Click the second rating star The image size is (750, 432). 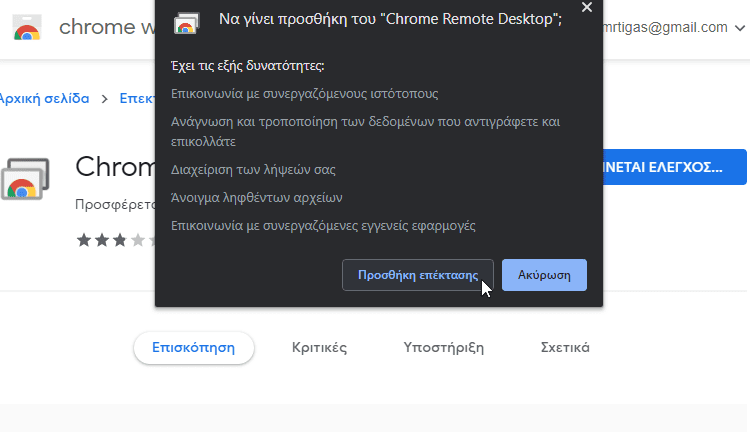pos(102,240)
